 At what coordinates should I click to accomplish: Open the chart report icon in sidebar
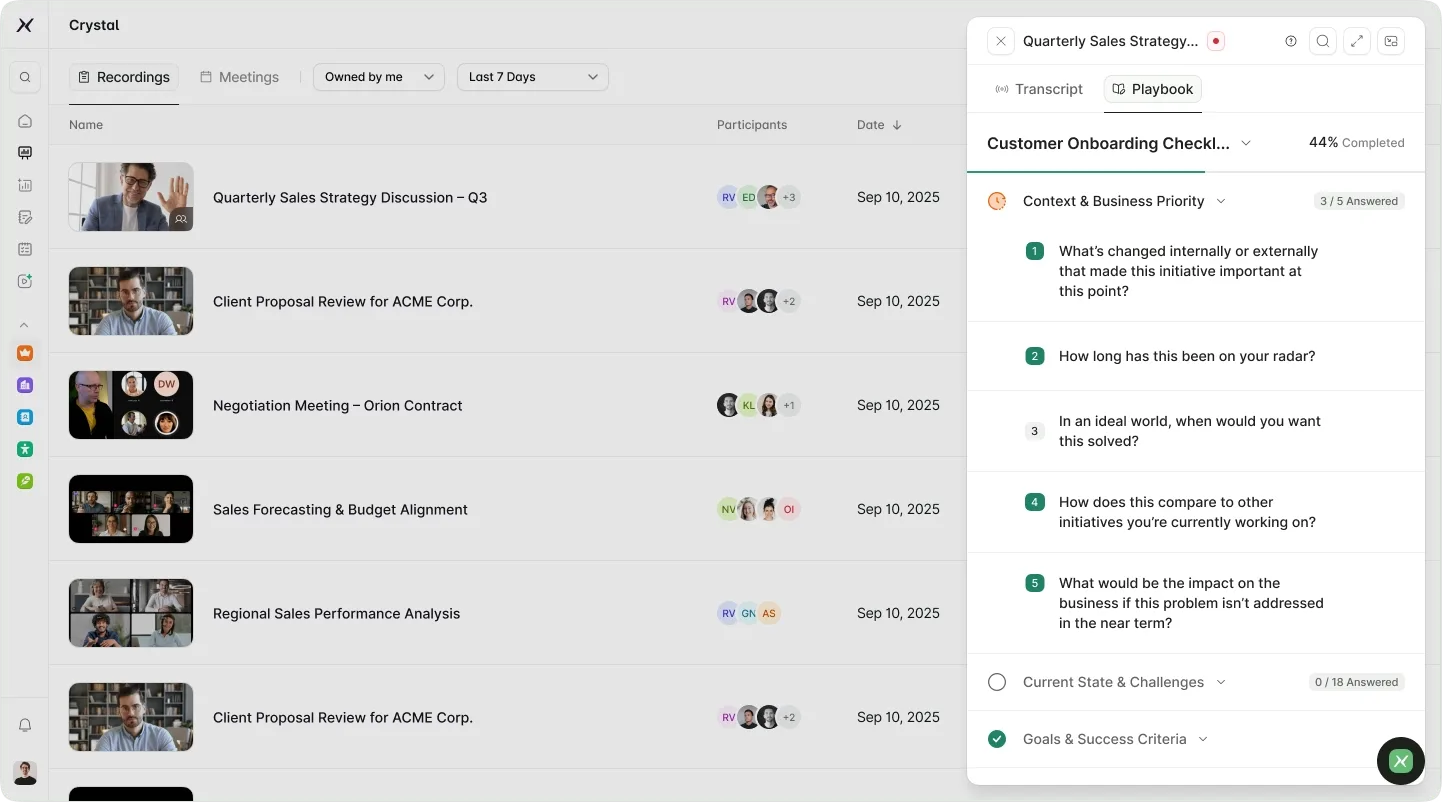tap(25, 185)
